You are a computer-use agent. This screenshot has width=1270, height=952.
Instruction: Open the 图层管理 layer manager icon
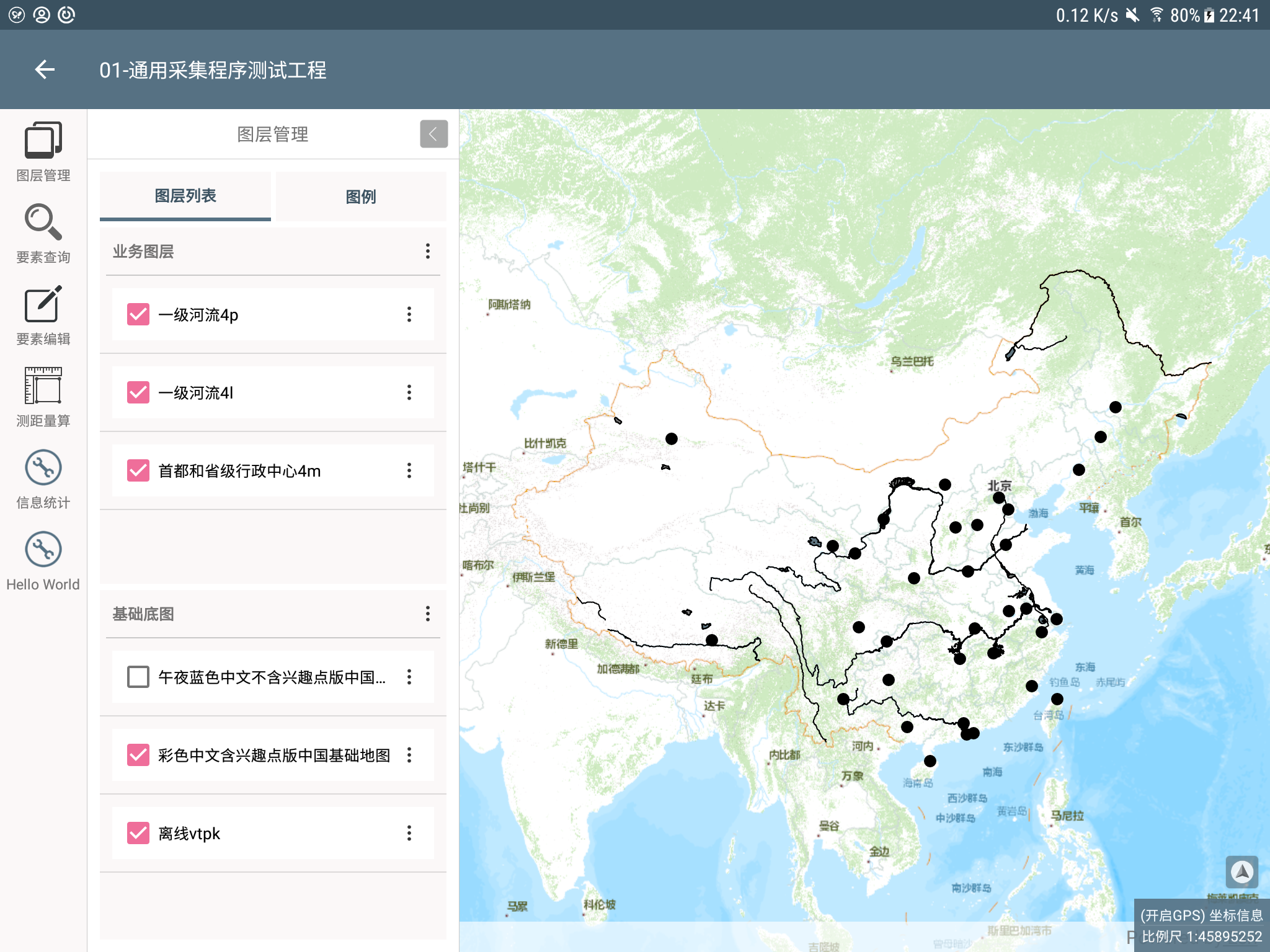[x=43, y=141]
